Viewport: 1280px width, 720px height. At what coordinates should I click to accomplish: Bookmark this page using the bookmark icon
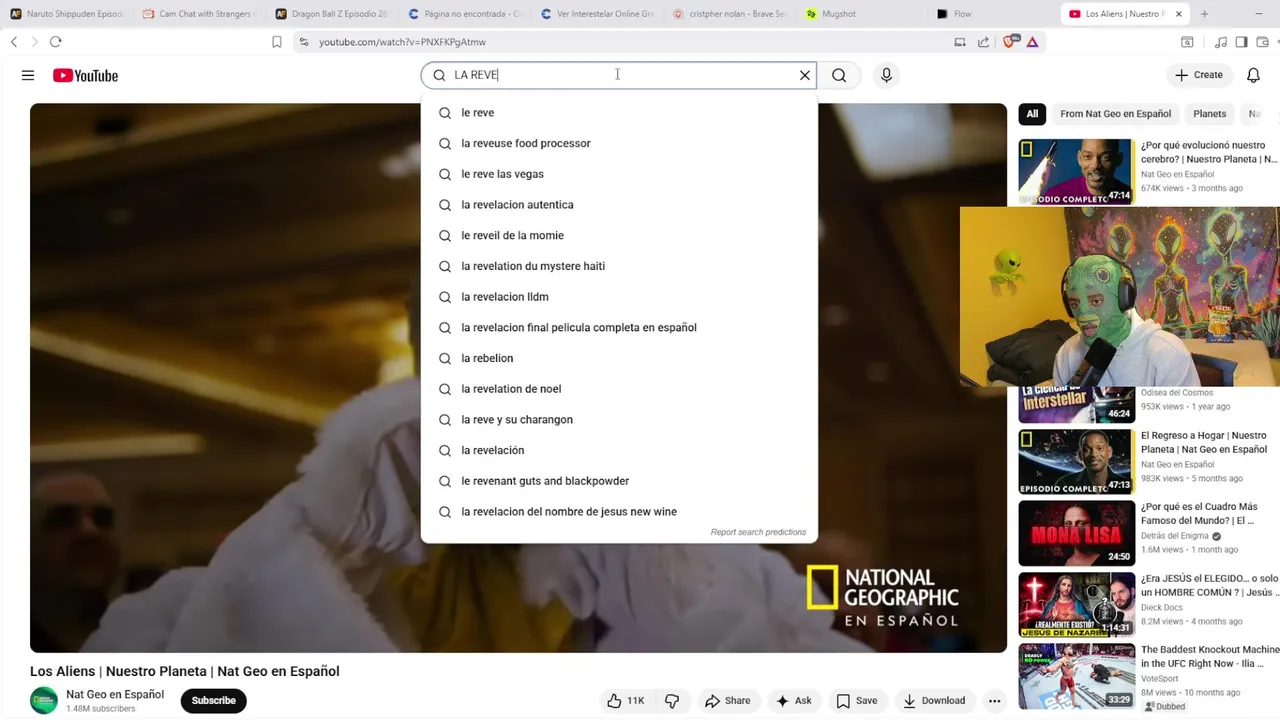[x=277, y=42]
